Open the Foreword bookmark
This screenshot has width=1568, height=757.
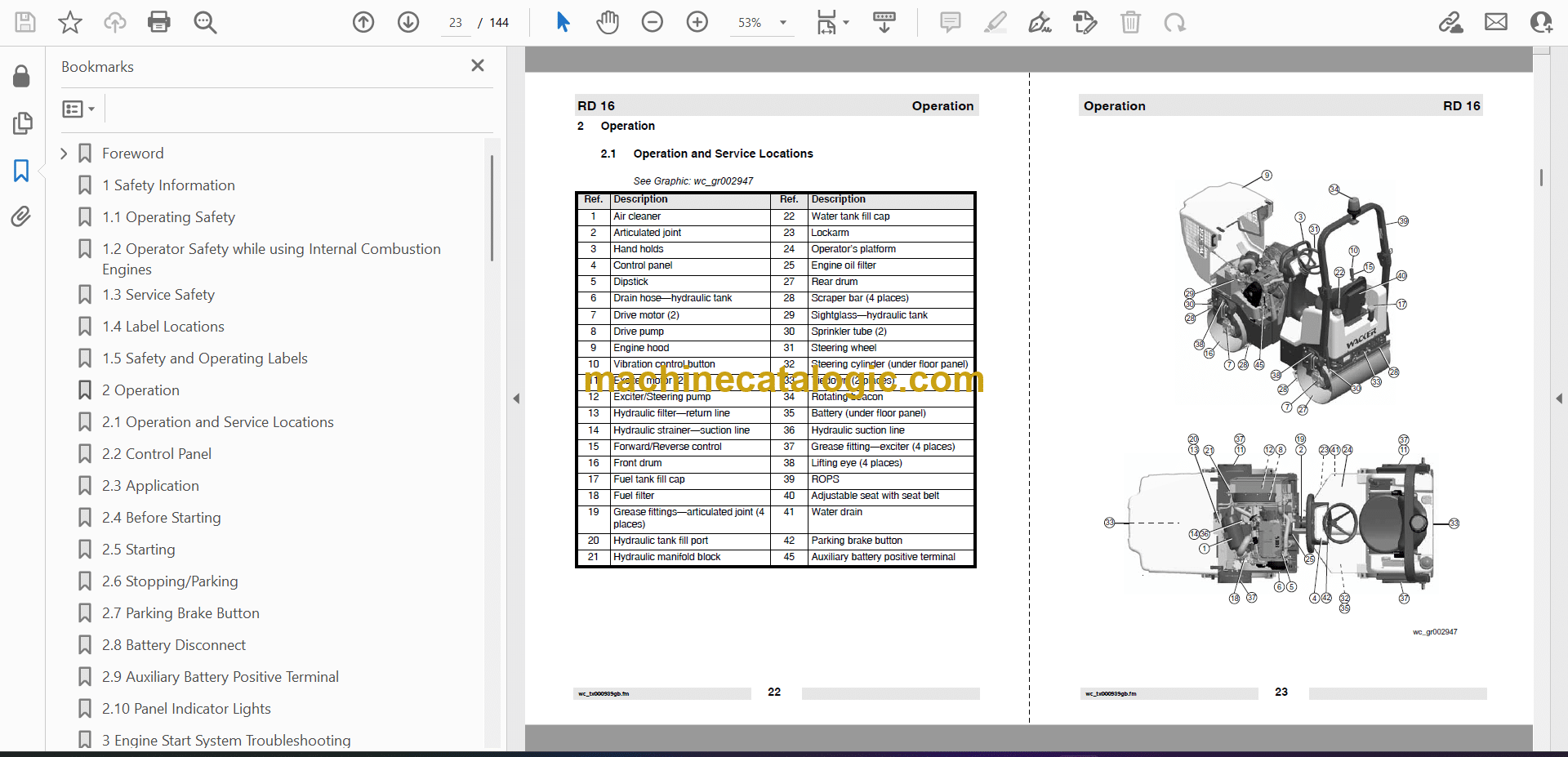click(133, 154)
